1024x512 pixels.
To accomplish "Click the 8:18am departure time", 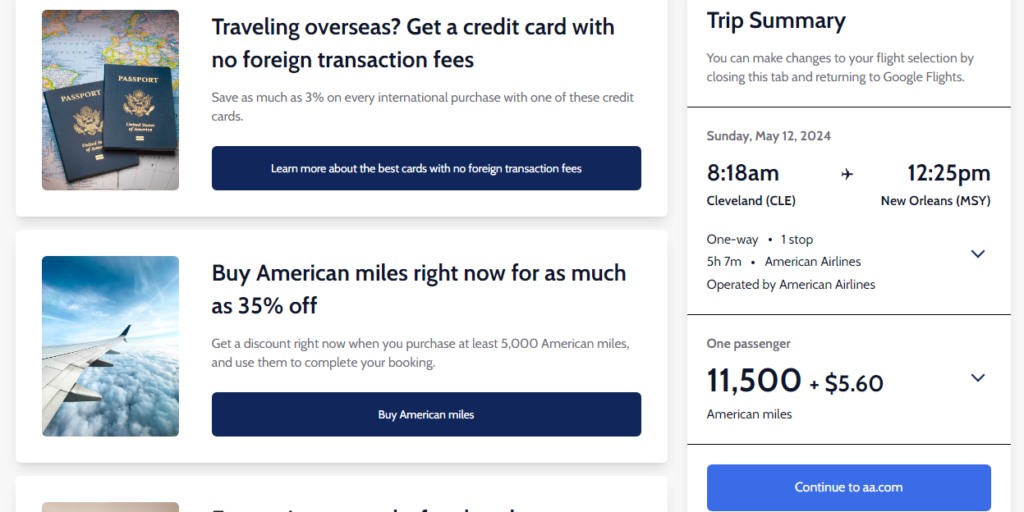I will point(742,173).
